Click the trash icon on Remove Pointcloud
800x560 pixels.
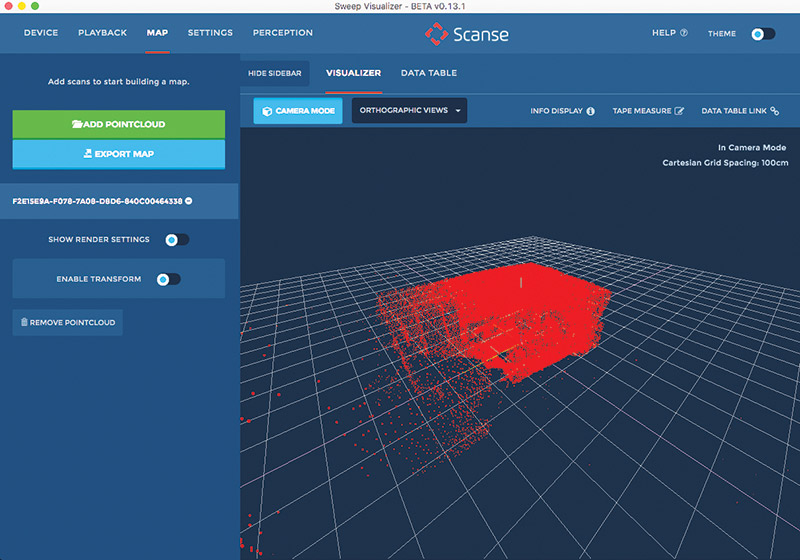pyautogui.click(x=24, y=322)
